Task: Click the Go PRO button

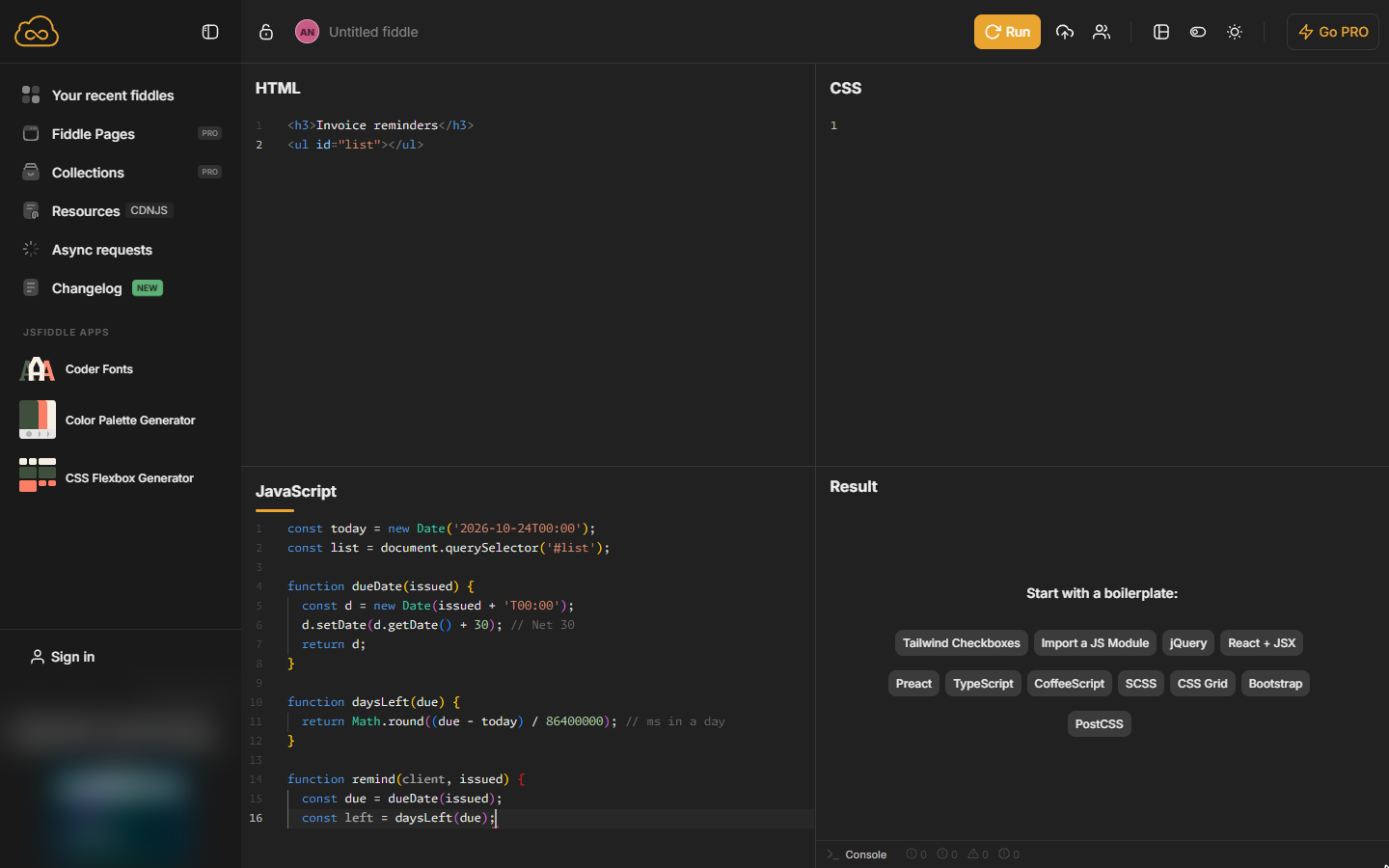Action: 1333,32
